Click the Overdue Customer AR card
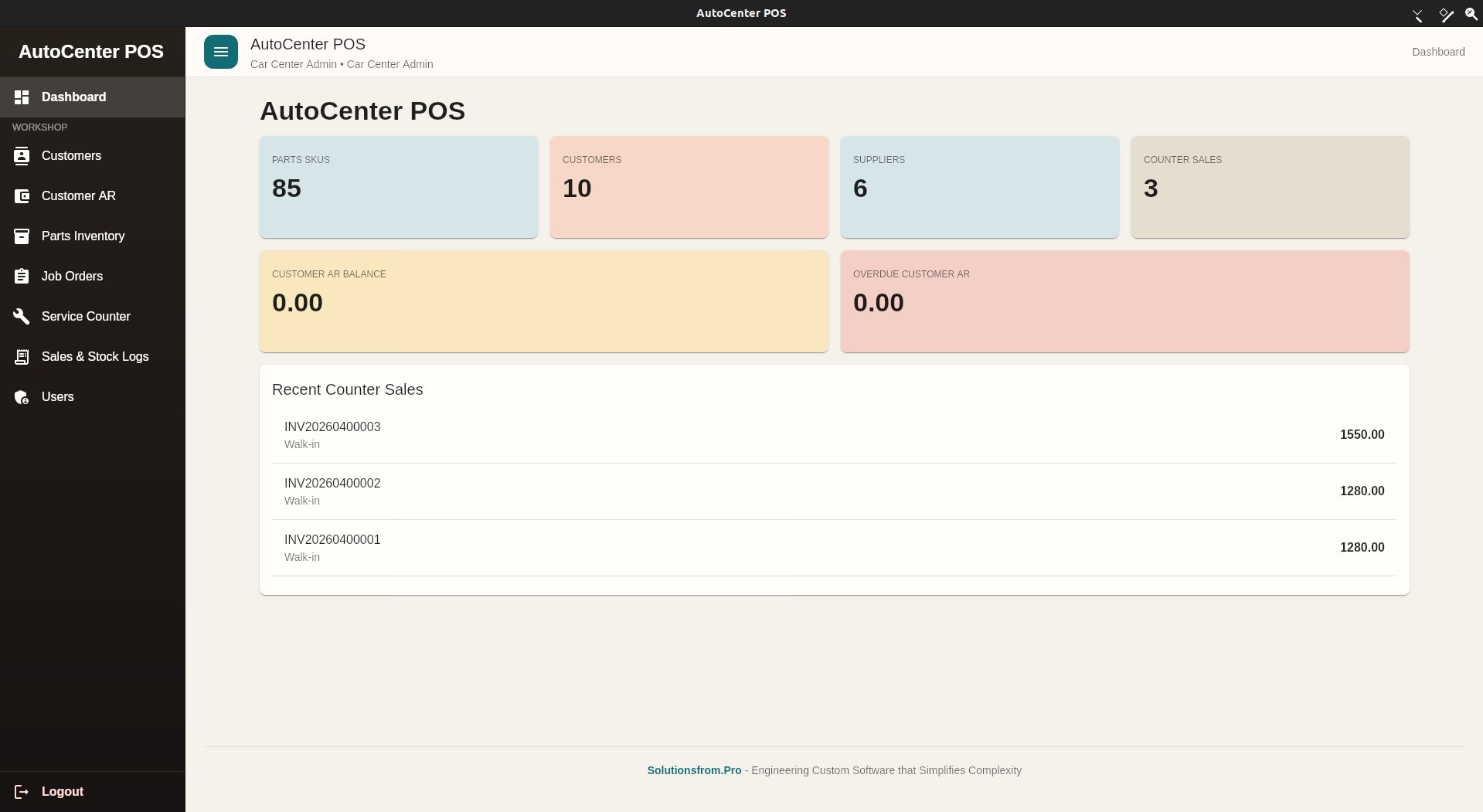Image resolution: width=1483 pixels, height=812 pixels. click(1125, 301)
